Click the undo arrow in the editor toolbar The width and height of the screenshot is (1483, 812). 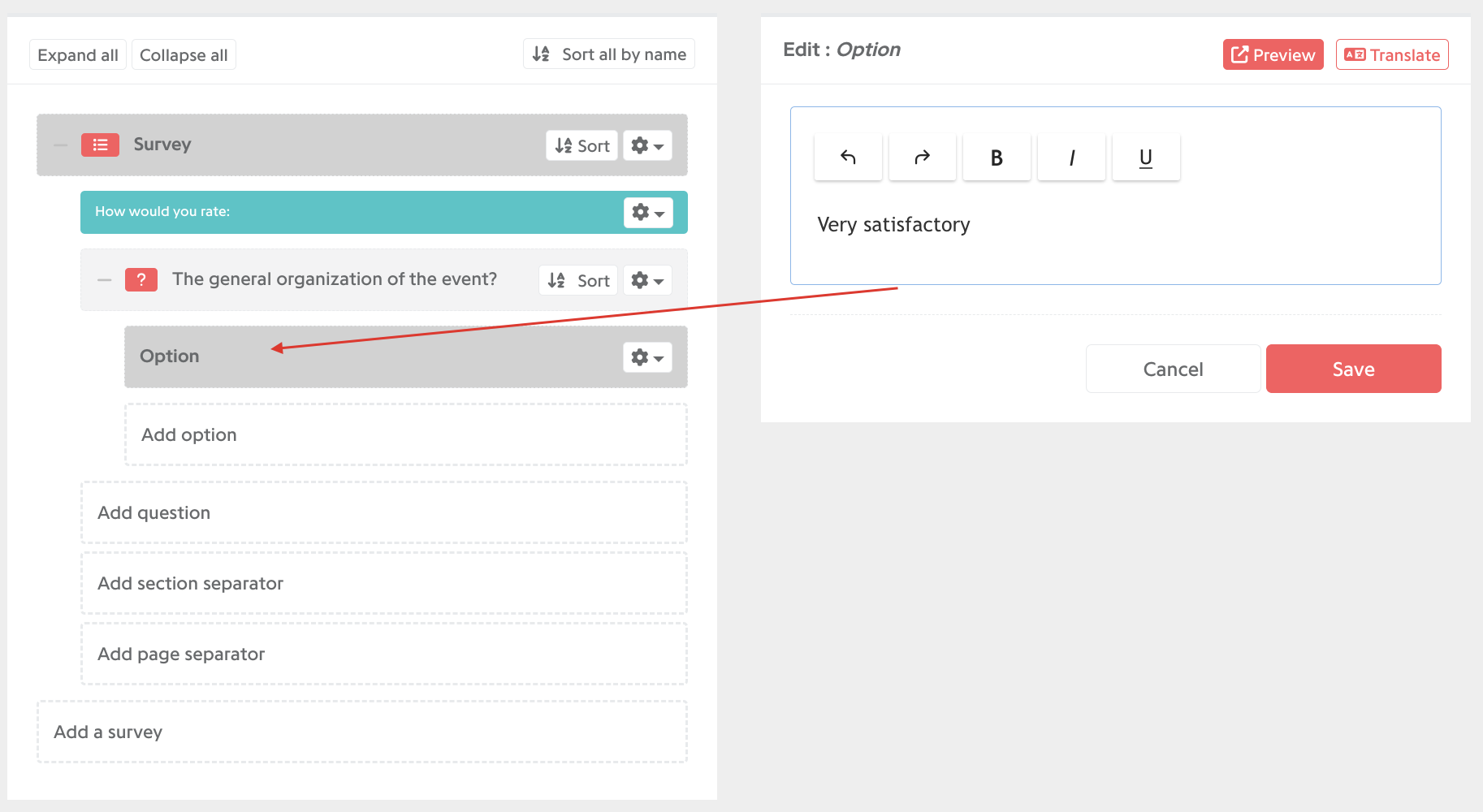(x=848, y=157)
